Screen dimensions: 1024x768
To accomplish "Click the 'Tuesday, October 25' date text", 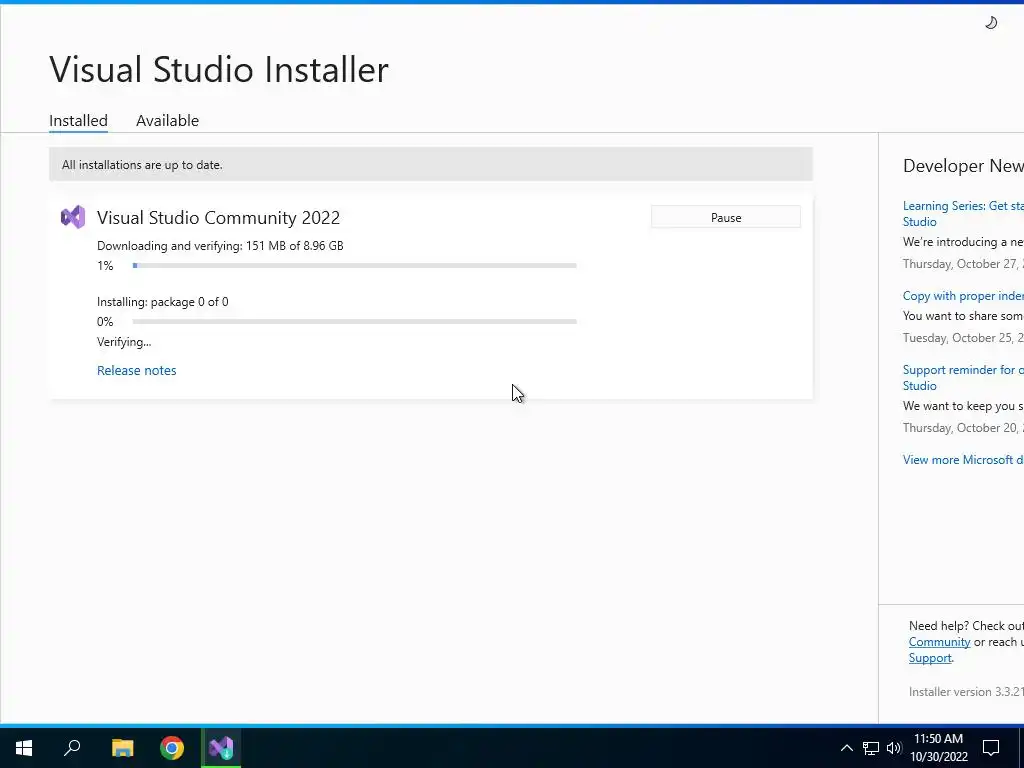I will pyautogui.click(x=963, y=338).
